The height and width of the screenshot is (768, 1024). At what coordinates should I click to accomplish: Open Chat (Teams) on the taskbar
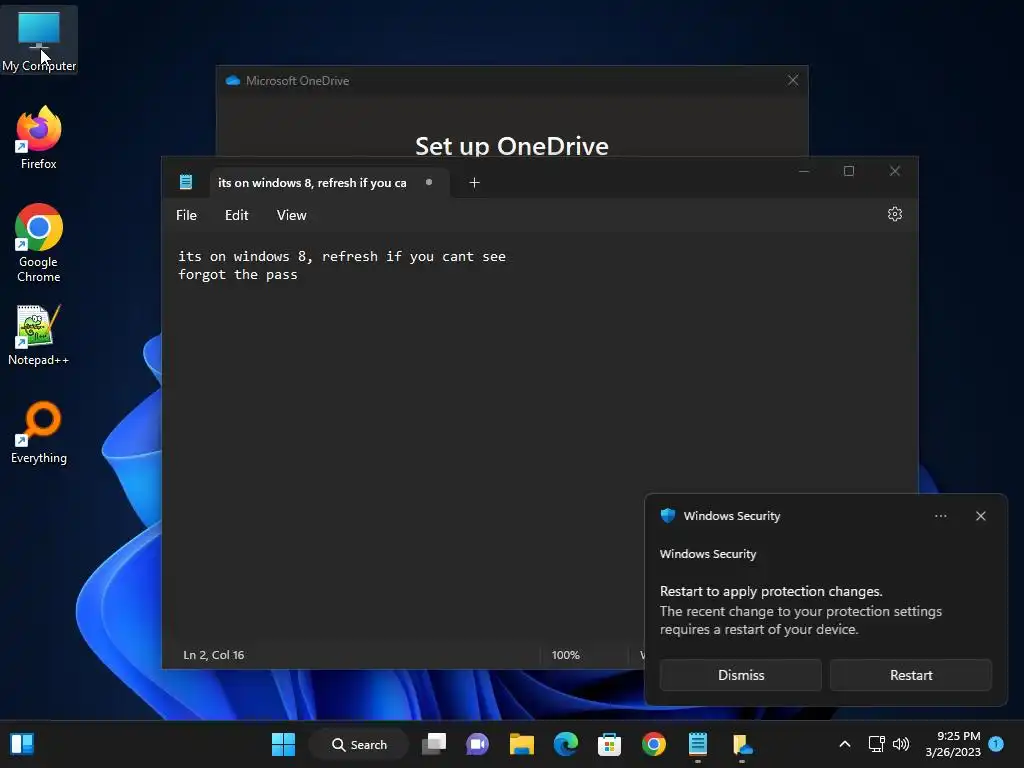477,744
